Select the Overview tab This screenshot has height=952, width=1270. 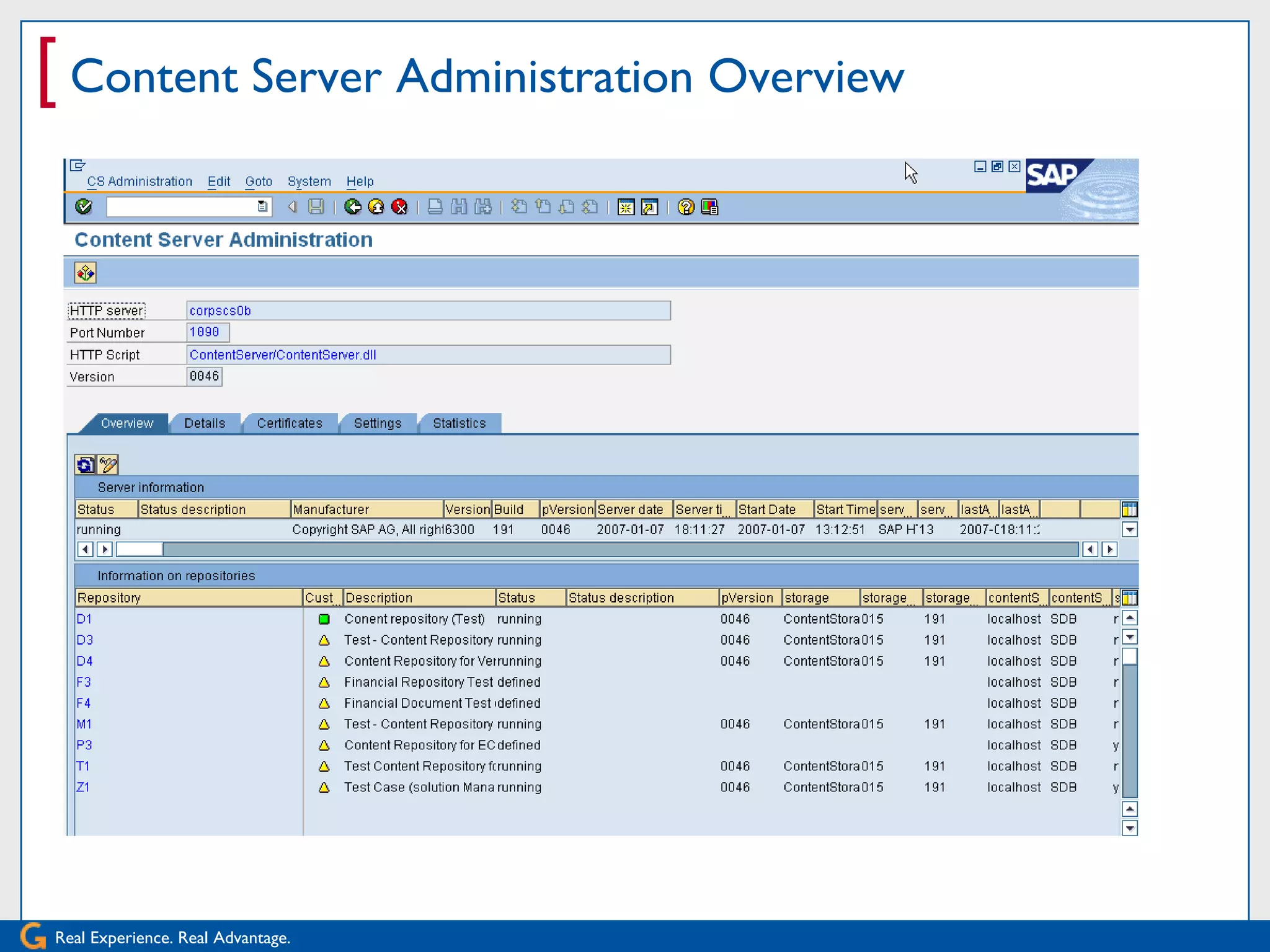tap(127, 423)
